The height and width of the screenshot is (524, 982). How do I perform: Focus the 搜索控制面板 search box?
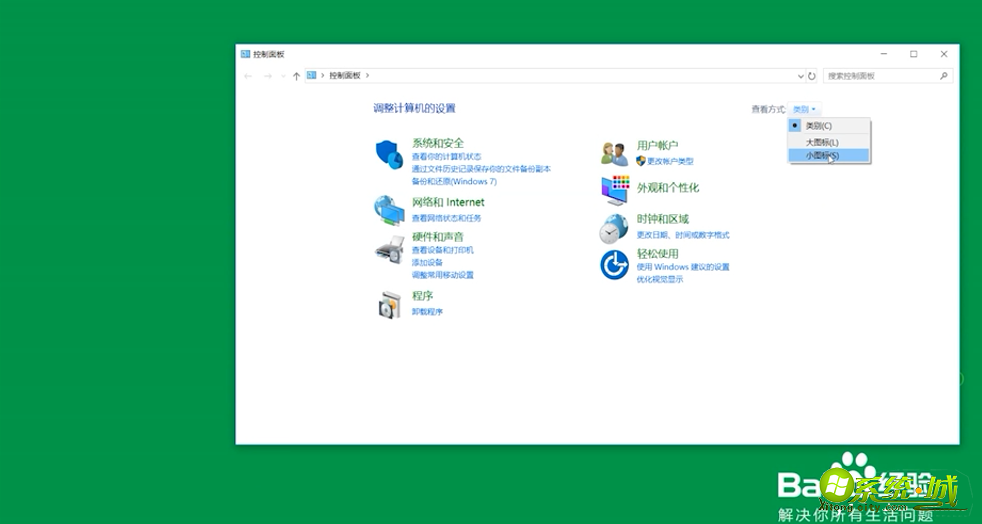click(x=888, y=76)
